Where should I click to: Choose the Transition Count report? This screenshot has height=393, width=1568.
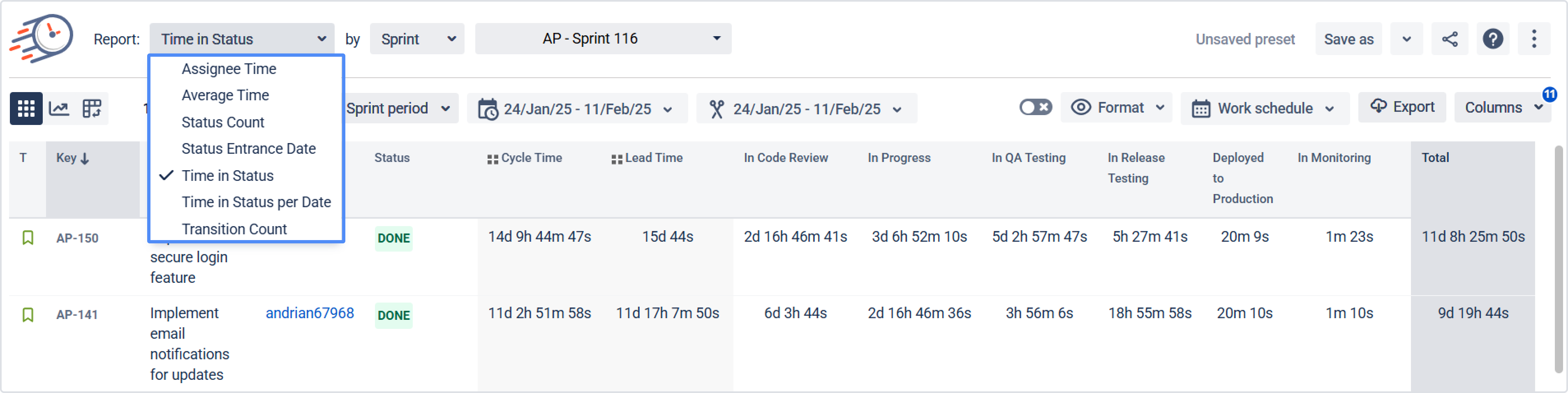click(234, 229)
